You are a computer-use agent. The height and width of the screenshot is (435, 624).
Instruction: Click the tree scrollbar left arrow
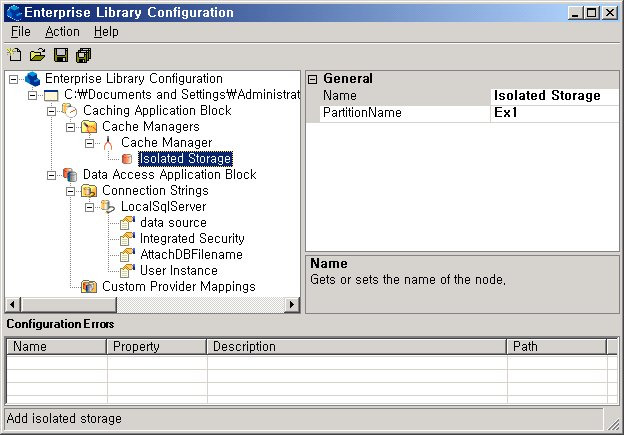pyautogui.click(x=12, y=304)
